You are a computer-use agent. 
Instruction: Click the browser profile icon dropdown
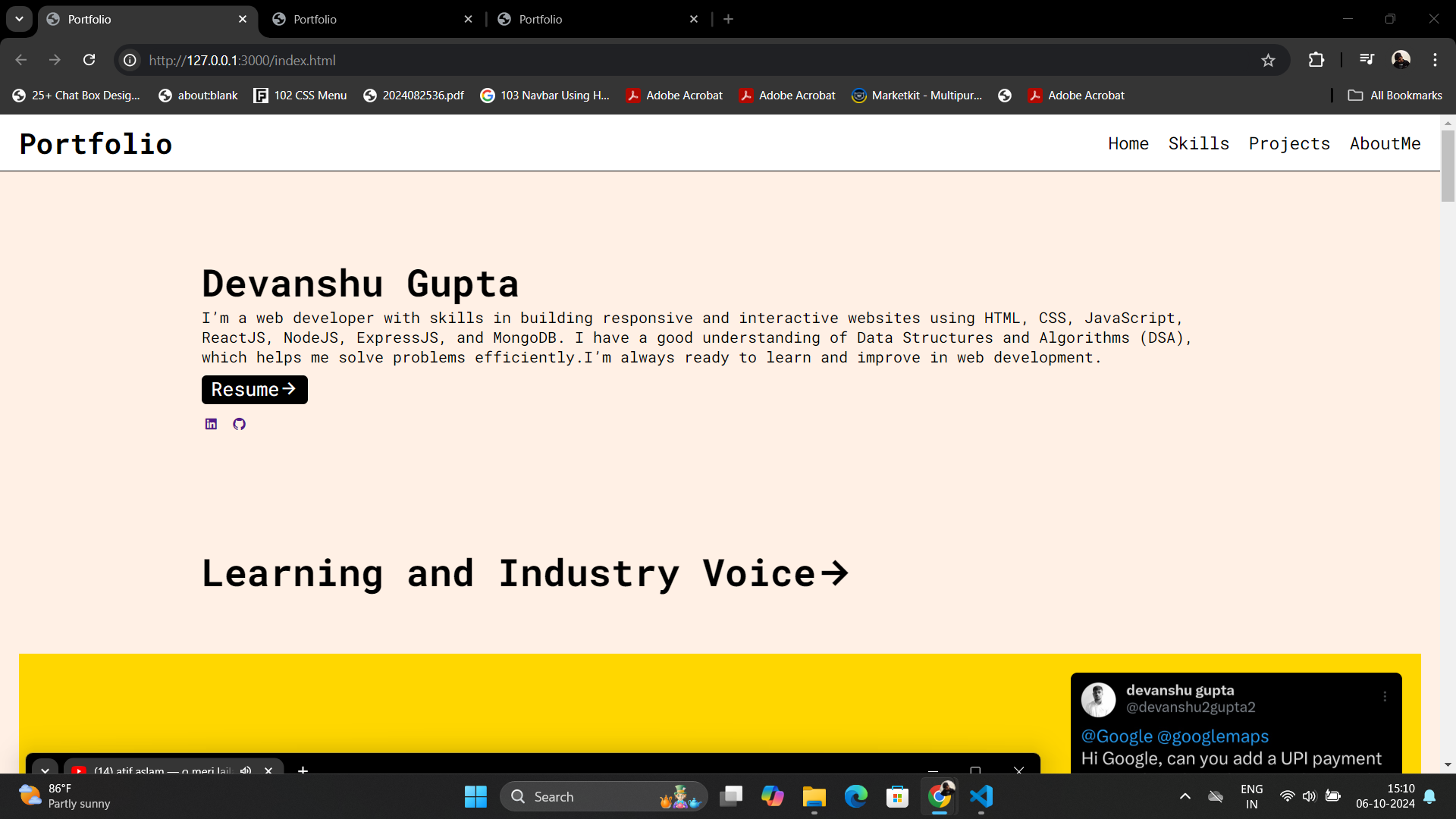coord(1400,60)
